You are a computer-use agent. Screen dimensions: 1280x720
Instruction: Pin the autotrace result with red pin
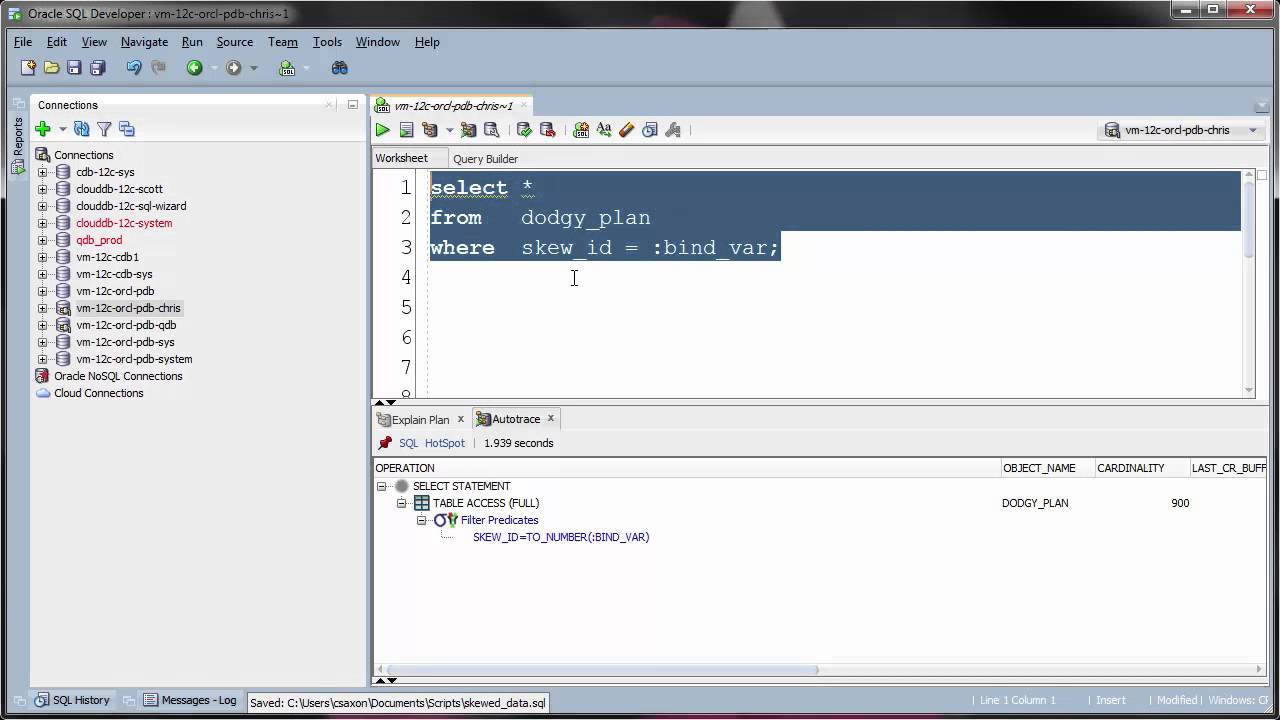tap(385, 443)
